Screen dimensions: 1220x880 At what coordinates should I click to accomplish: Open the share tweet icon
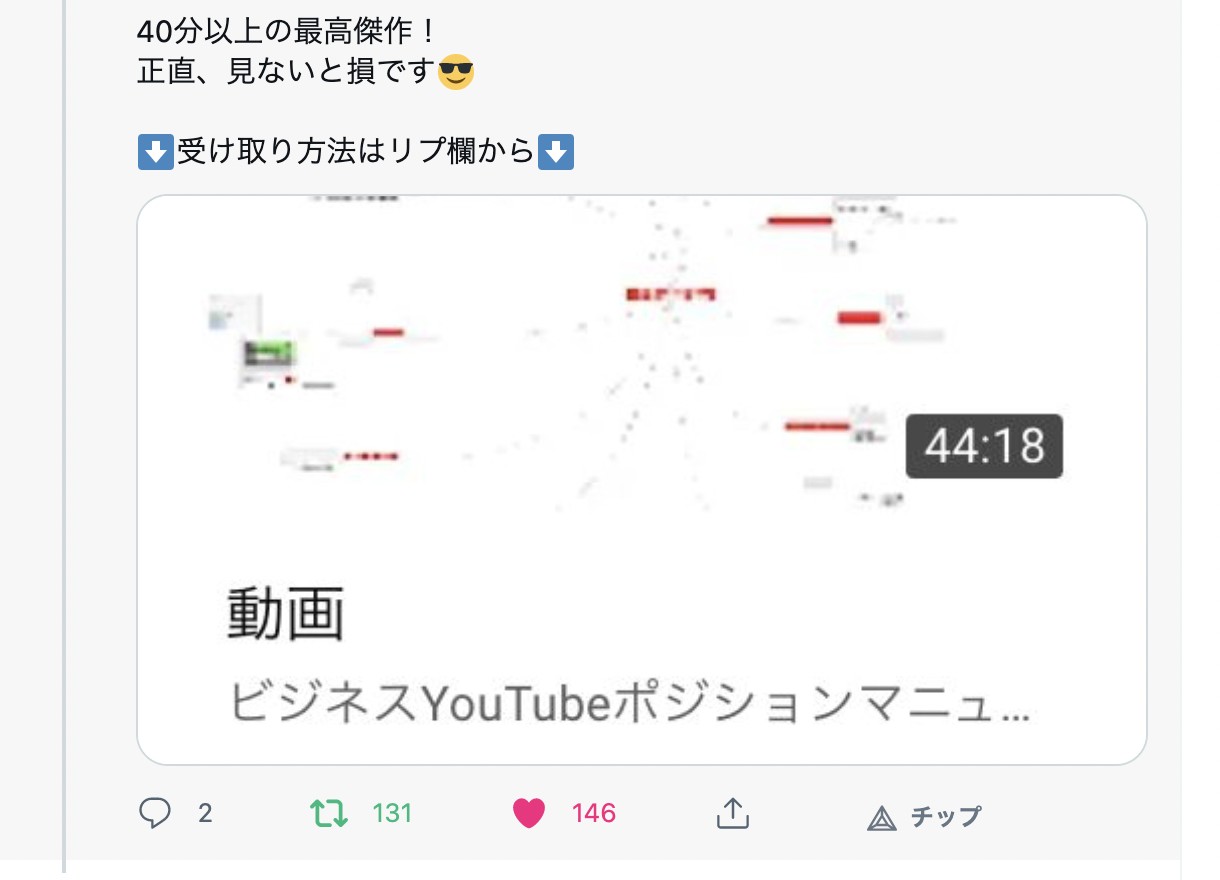[733, 813]
